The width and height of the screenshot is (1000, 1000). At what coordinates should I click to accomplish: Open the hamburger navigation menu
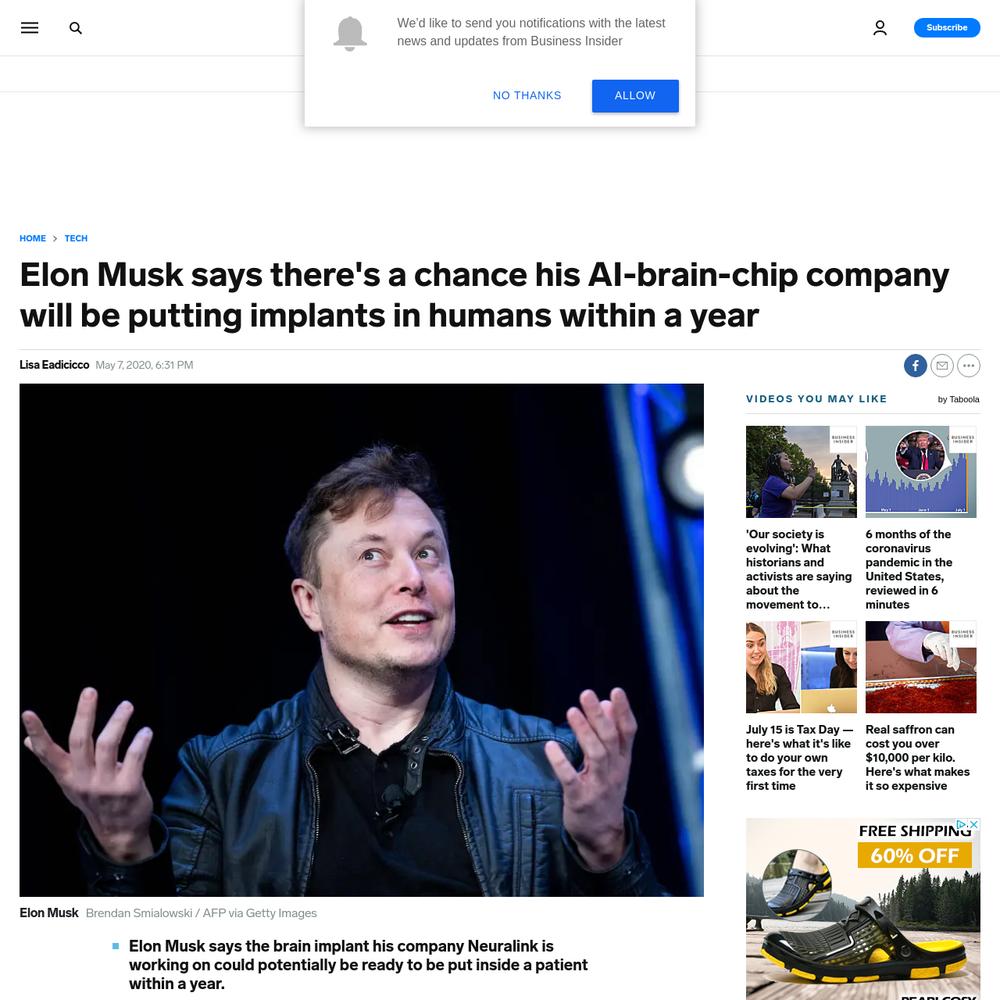click(x=29, y=27)
